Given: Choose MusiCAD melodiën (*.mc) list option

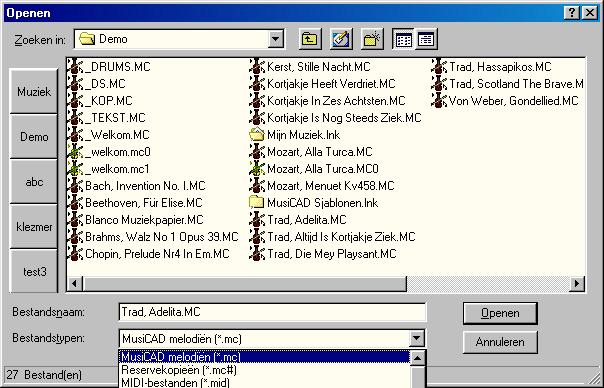Looking at the screenshot, I should pos(264,357).
